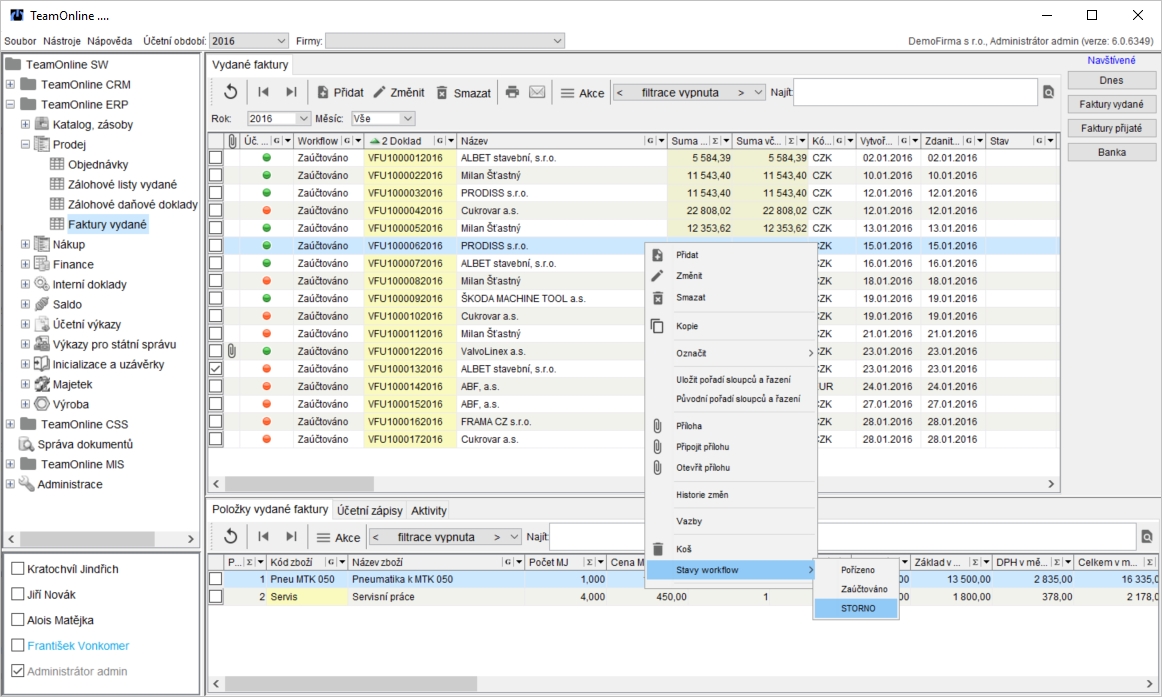Image resolution: width=1162 pixels, height=697 pixels.
Task: Click the Faktury přijaté button
Action: [x=1112, y=128]
